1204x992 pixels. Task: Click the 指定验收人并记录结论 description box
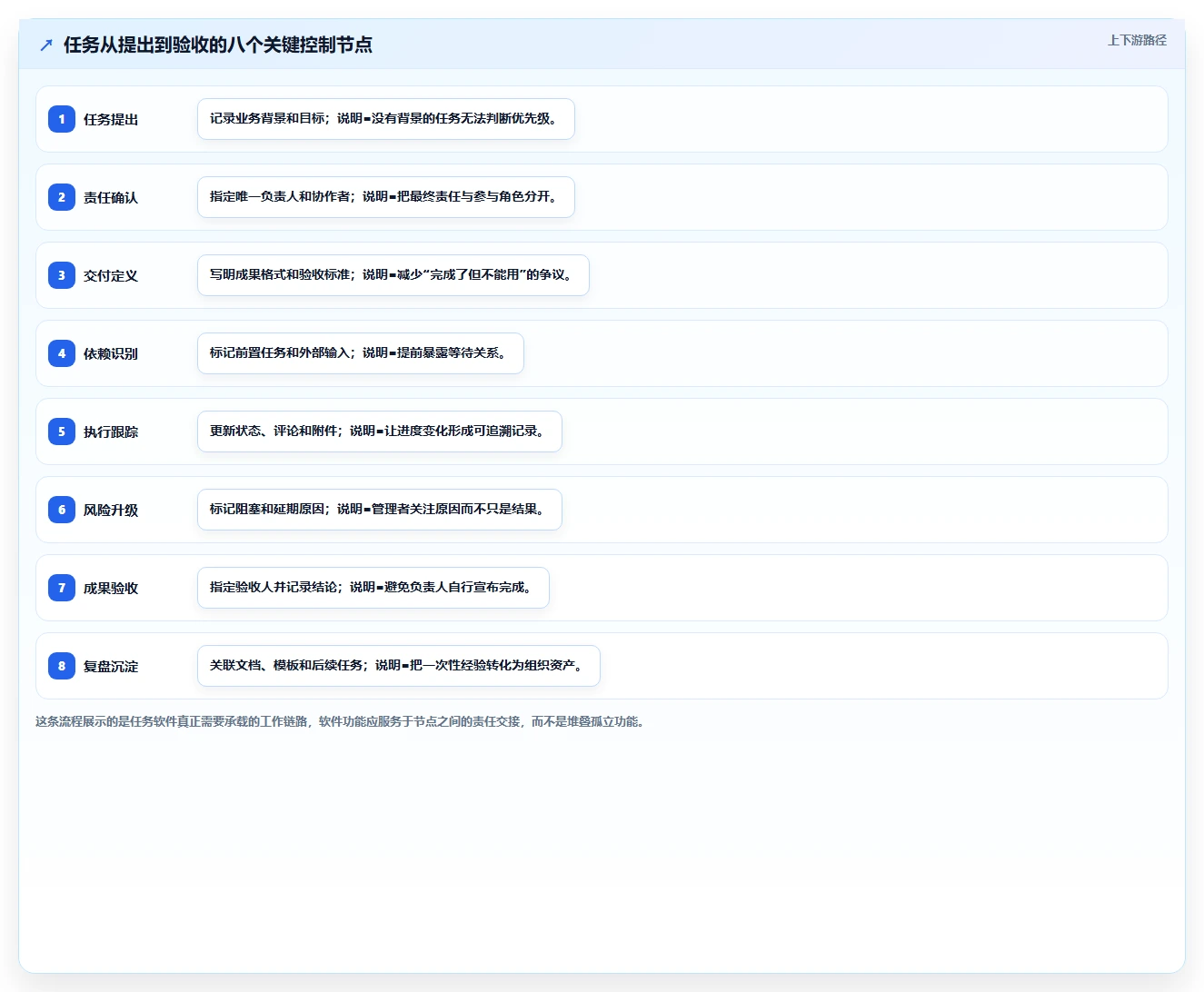(373, 588)
